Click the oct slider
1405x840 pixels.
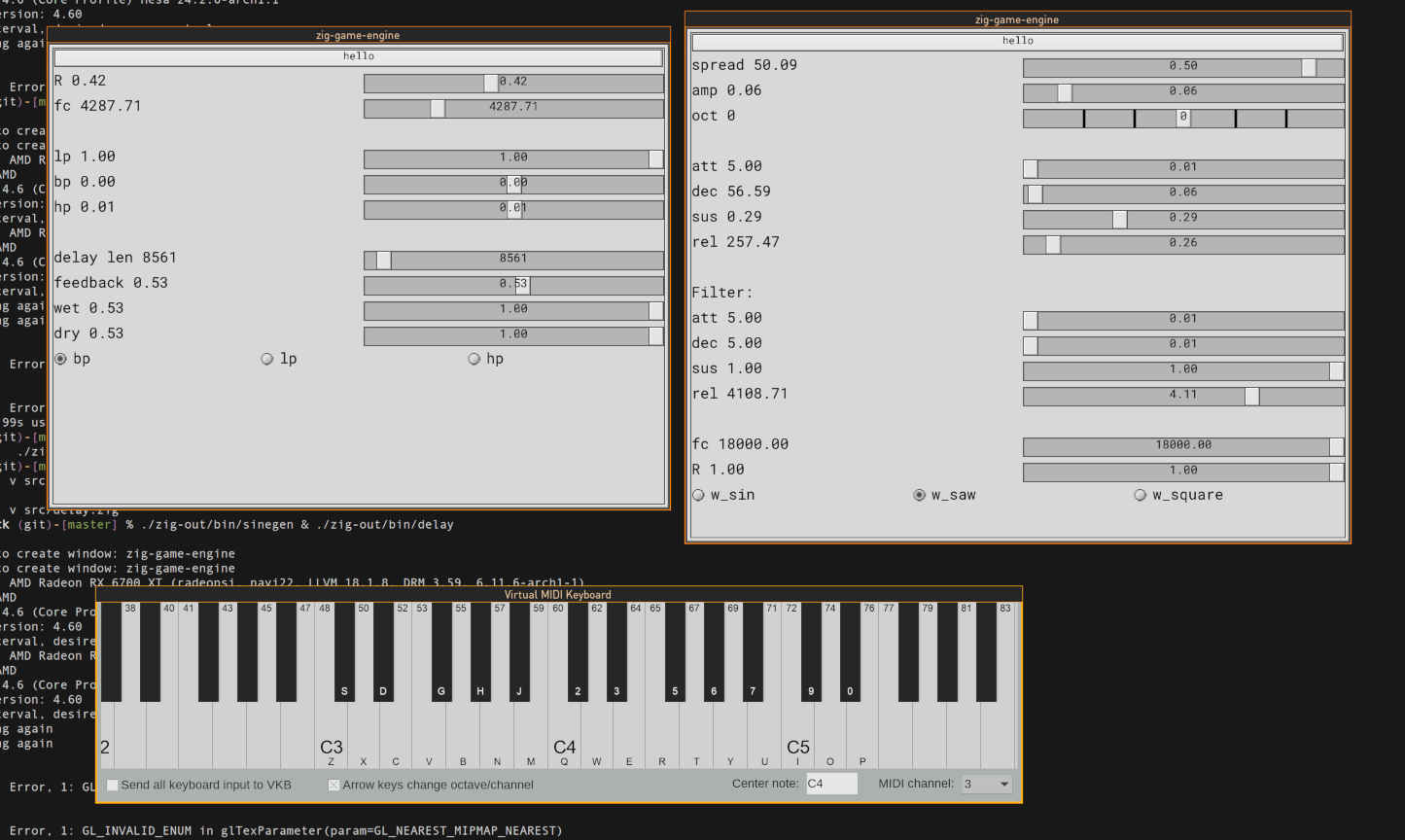coord(1183,118)
